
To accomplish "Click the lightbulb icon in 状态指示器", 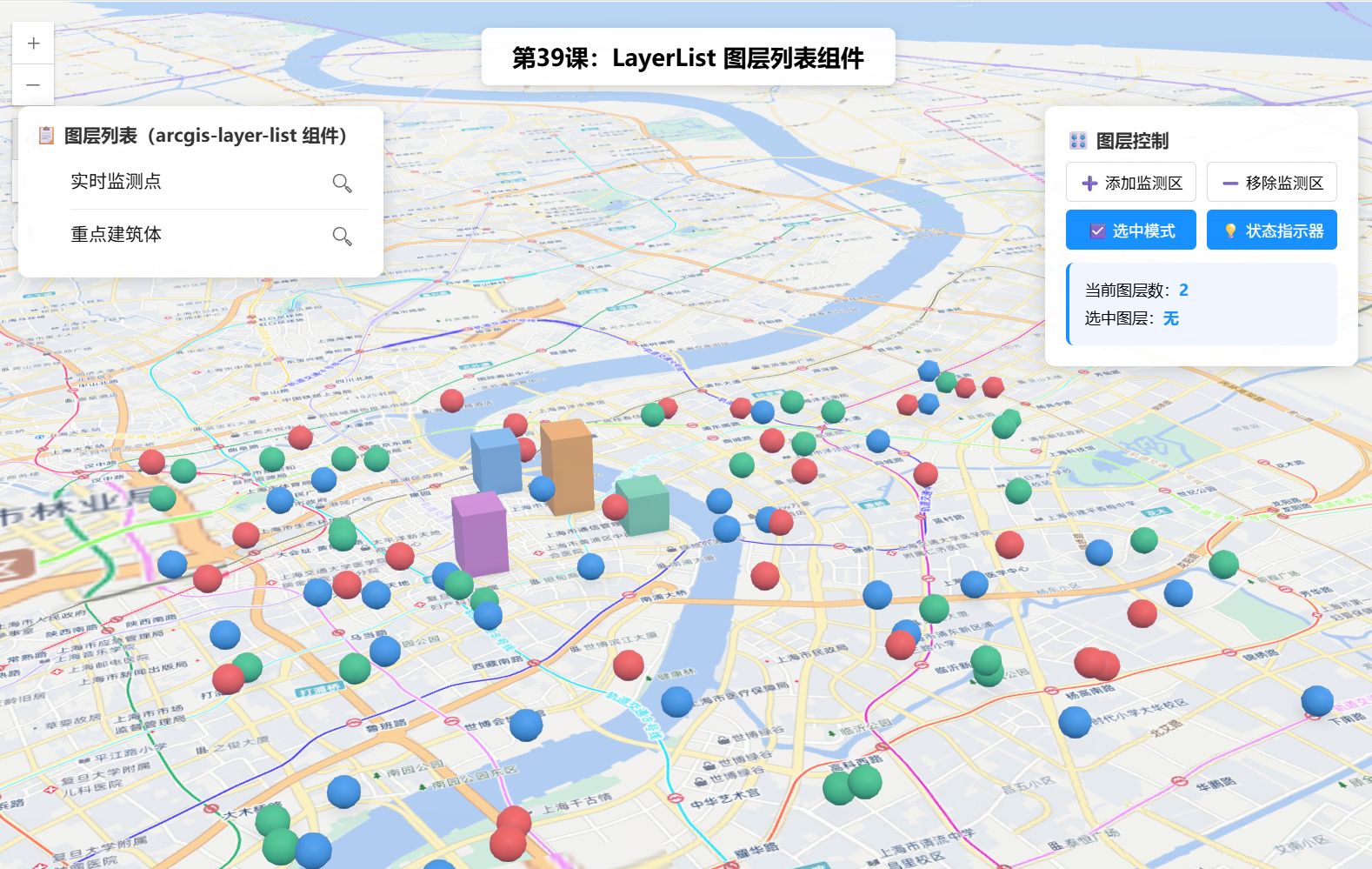I will [x=1230, y=231].
